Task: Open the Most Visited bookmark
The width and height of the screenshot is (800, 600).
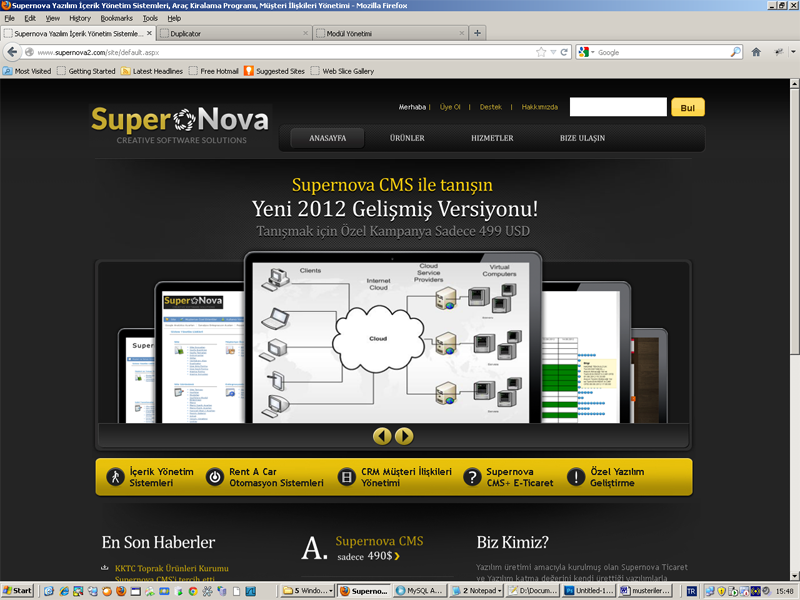Action: pyautogui.click(x=28, y=71)
